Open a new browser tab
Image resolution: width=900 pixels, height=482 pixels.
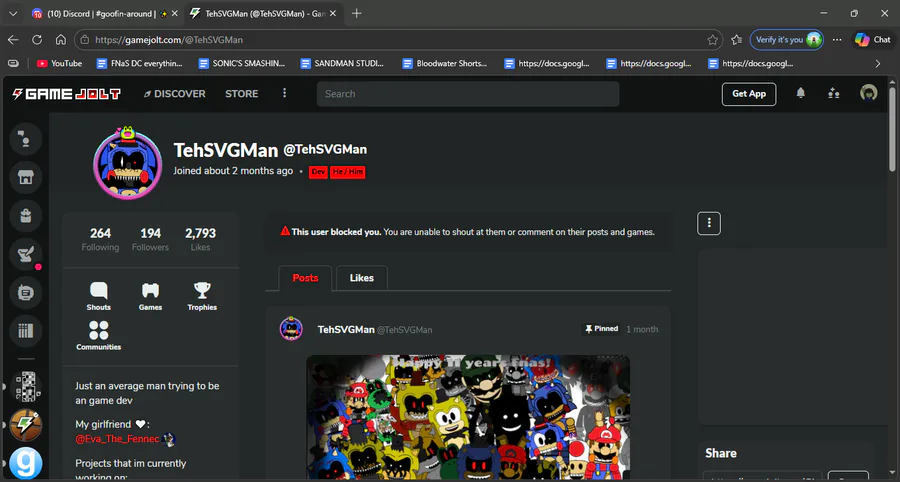tap(356, 13)
